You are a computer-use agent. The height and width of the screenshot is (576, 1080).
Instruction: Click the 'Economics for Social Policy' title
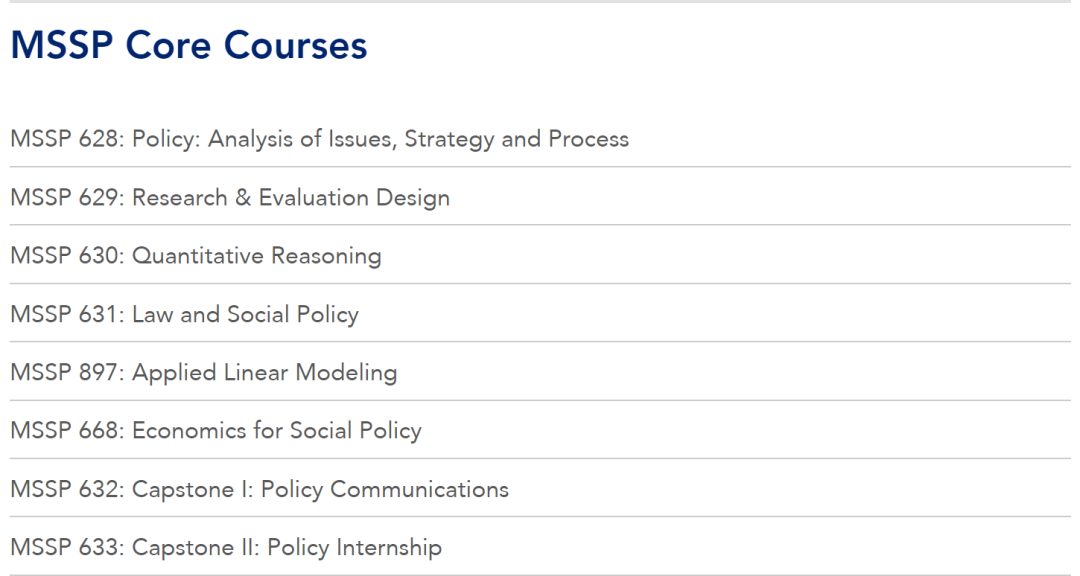[277, 431]
